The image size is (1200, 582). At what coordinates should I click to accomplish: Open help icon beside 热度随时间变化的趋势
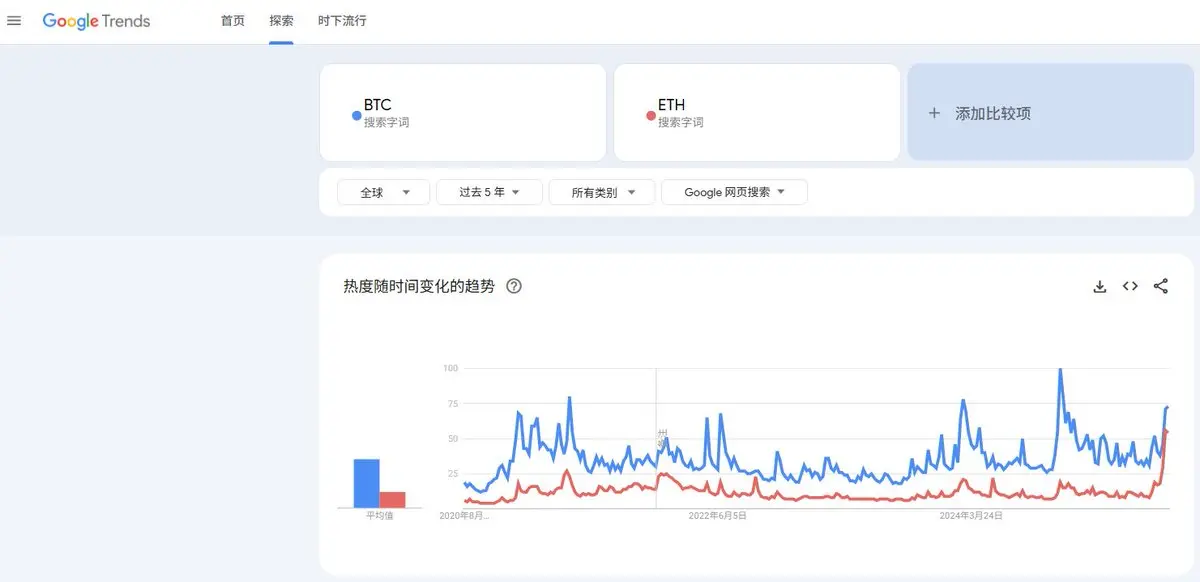[x=514, y=286]
